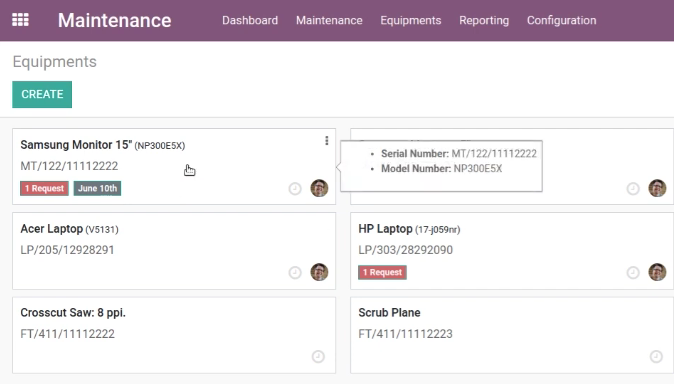Image resolution: width=674 pixels, height=384 pixels.
Task: Click model code (17-j059nr) on HP card
Action: [437, 230]
